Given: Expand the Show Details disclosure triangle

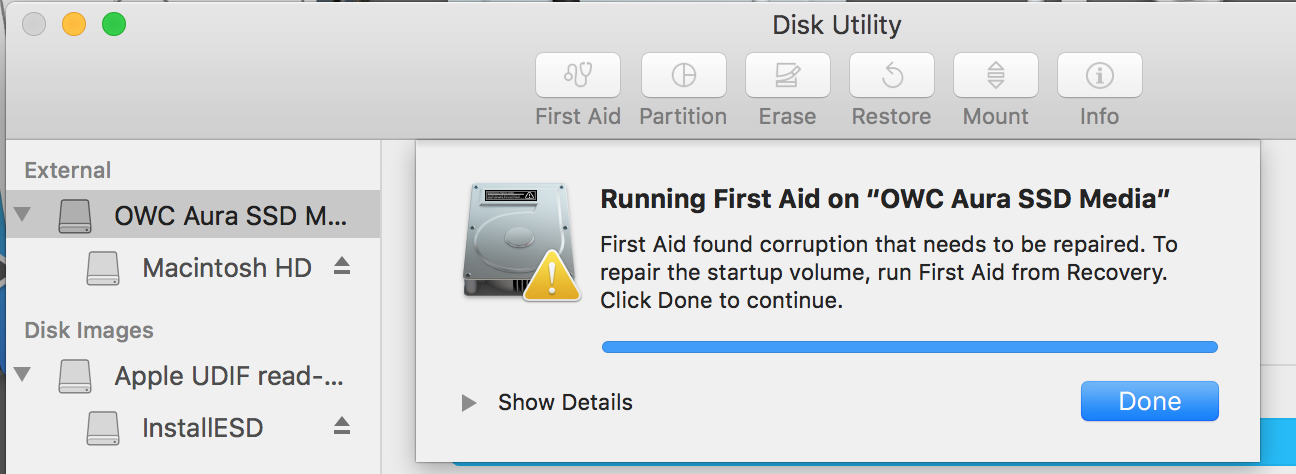Looking at the screenshot, I should (x=468, y=403).
